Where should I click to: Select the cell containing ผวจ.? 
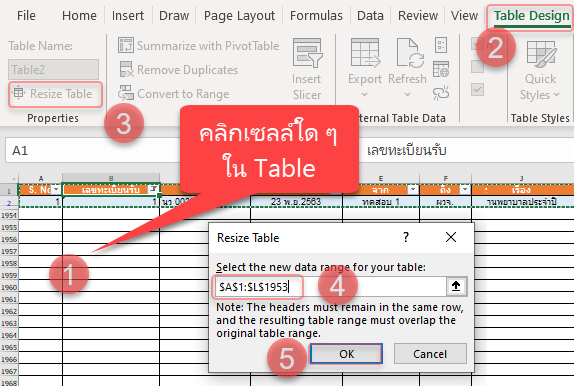(445, 201)
